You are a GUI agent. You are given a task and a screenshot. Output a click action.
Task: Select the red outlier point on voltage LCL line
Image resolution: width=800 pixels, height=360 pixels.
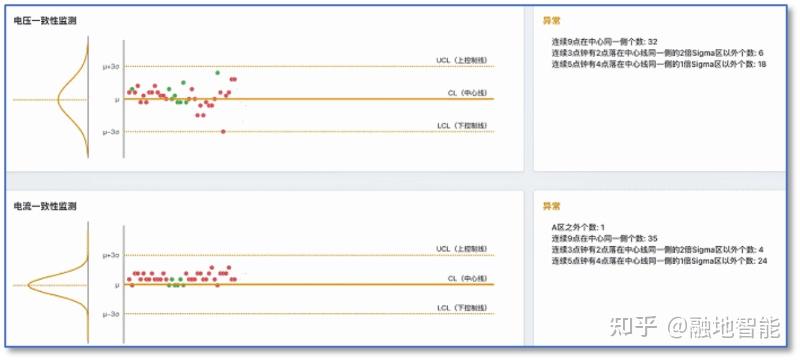pyautogui.click(x=223, y=132)
